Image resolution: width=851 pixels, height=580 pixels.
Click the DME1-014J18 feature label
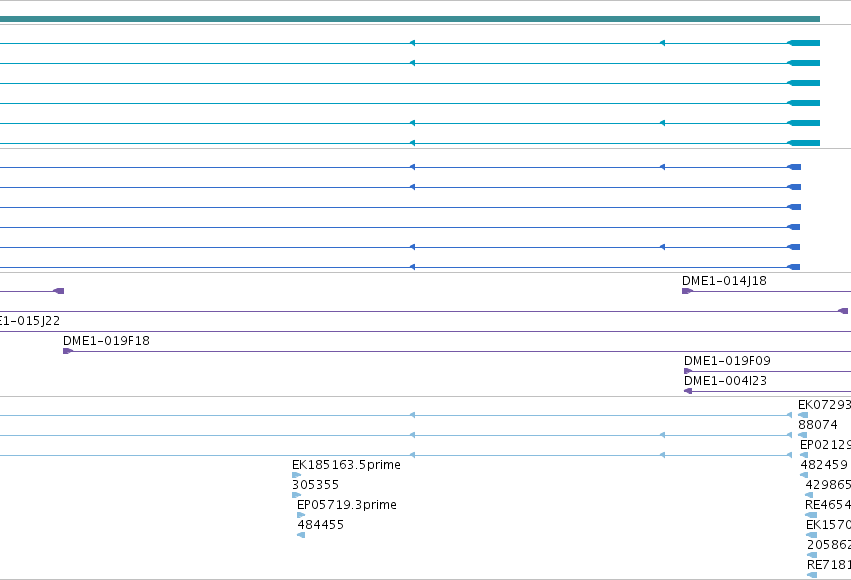[x=724, y=281]
